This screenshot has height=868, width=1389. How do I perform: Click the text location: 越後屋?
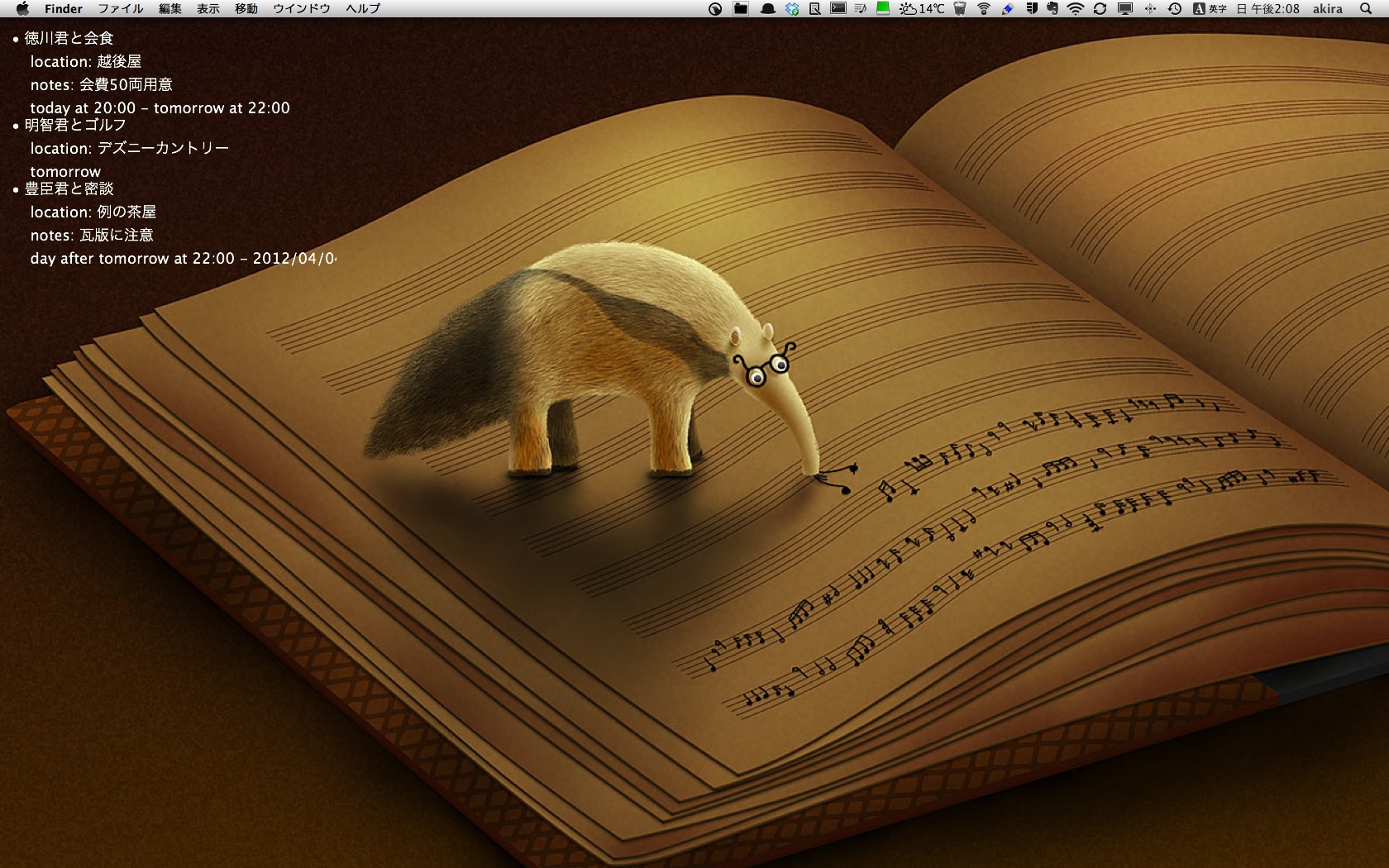pos(86,61)
